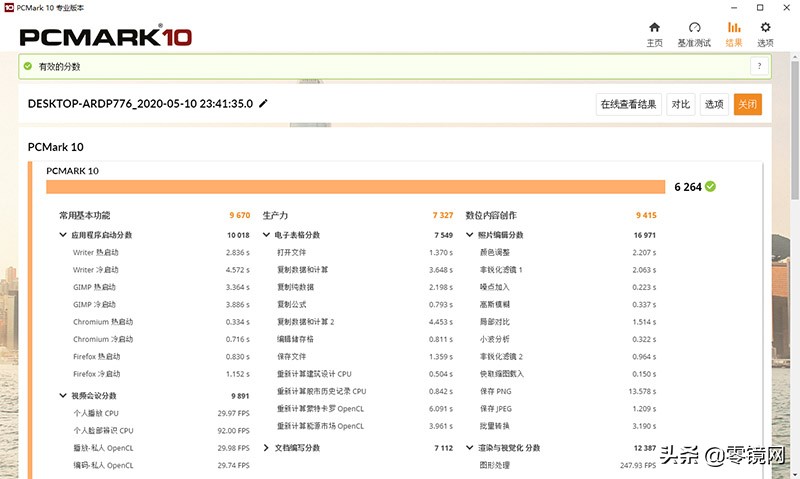Click the 在线查看结果 button

pos(629,105)
